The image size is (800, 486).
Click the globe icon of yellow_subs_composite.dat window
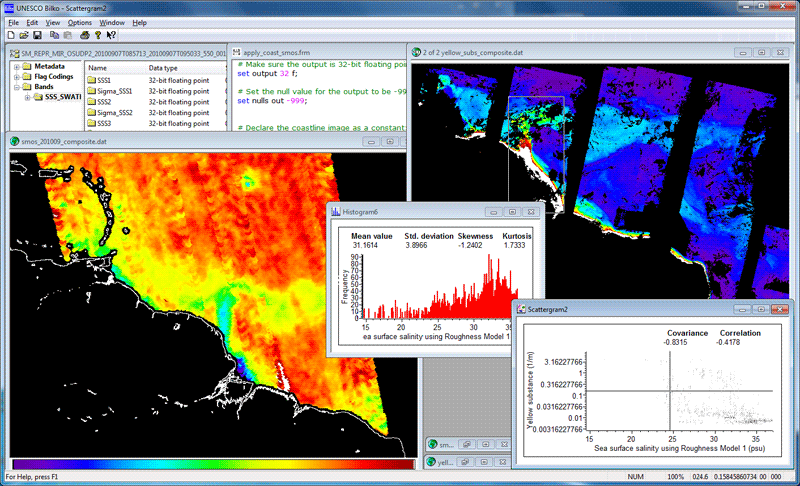tap(416, 52)
